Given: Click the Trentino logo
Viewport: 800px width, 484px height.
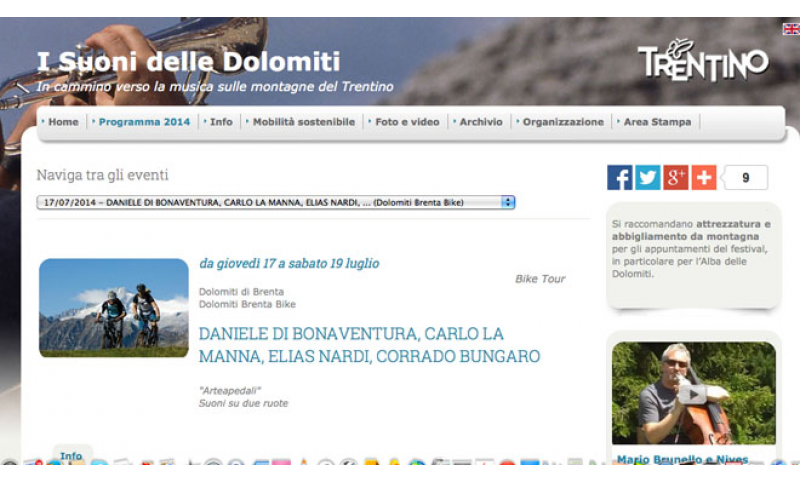Looking at the screenshot, I should pyautogui.click(x=703, y=60).
